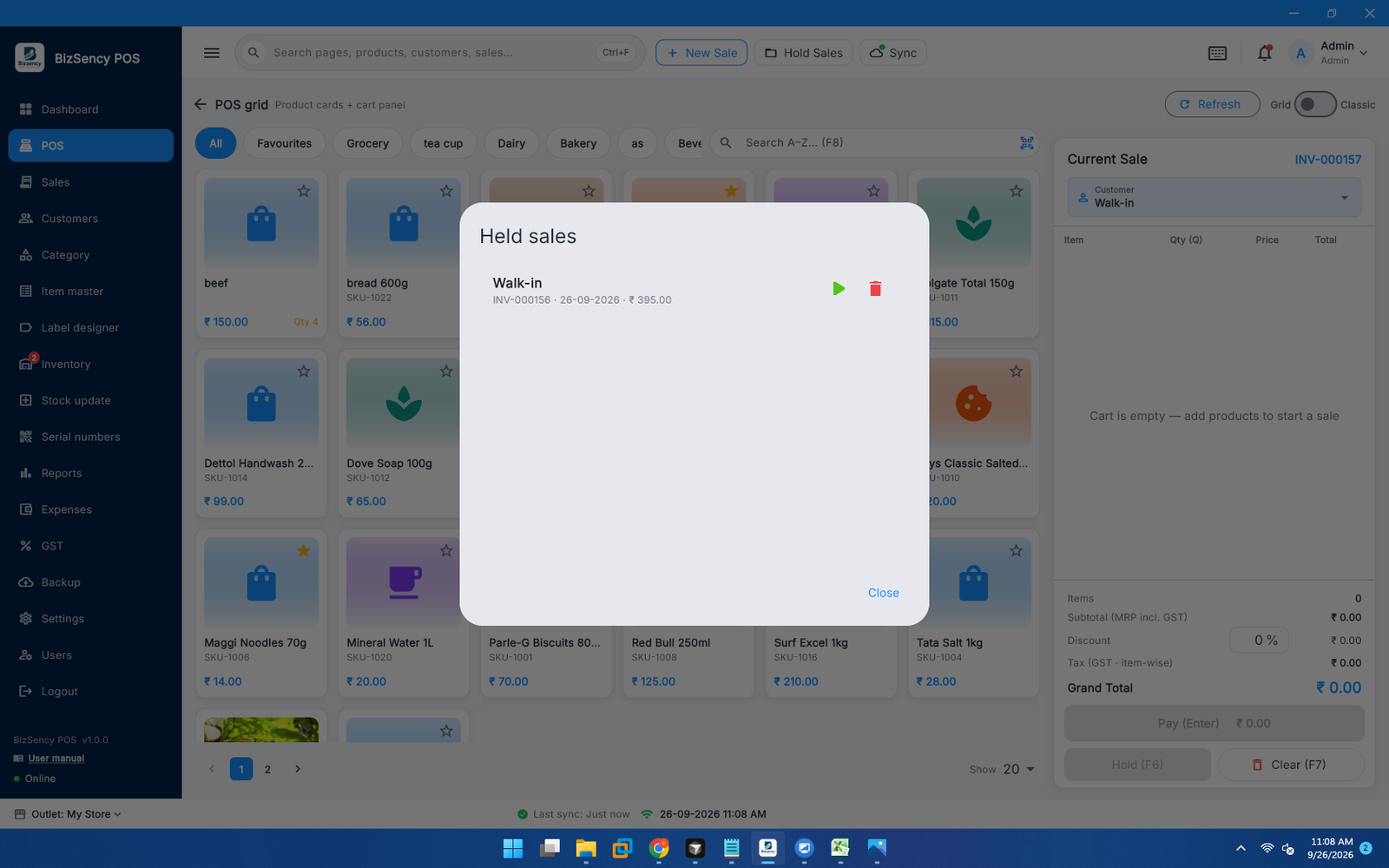Select the Grocery category tab
Viewport: 1389px width, 868px height.
click(x=367, y=143)
